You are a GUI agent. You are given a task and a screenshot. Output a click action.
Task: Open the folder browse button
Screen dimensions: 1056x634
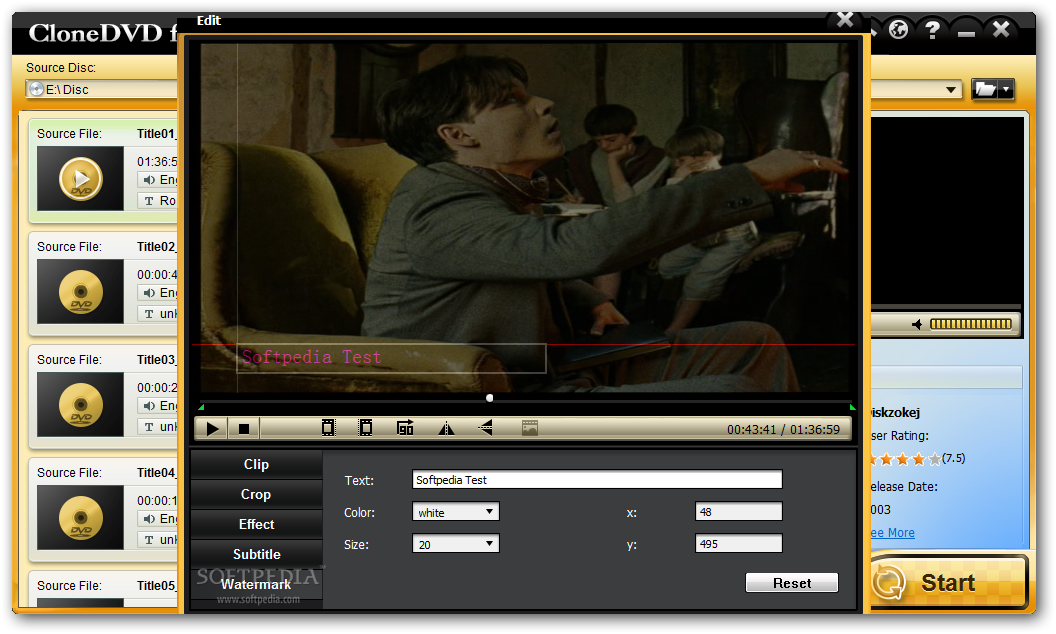tap(985, 89)
